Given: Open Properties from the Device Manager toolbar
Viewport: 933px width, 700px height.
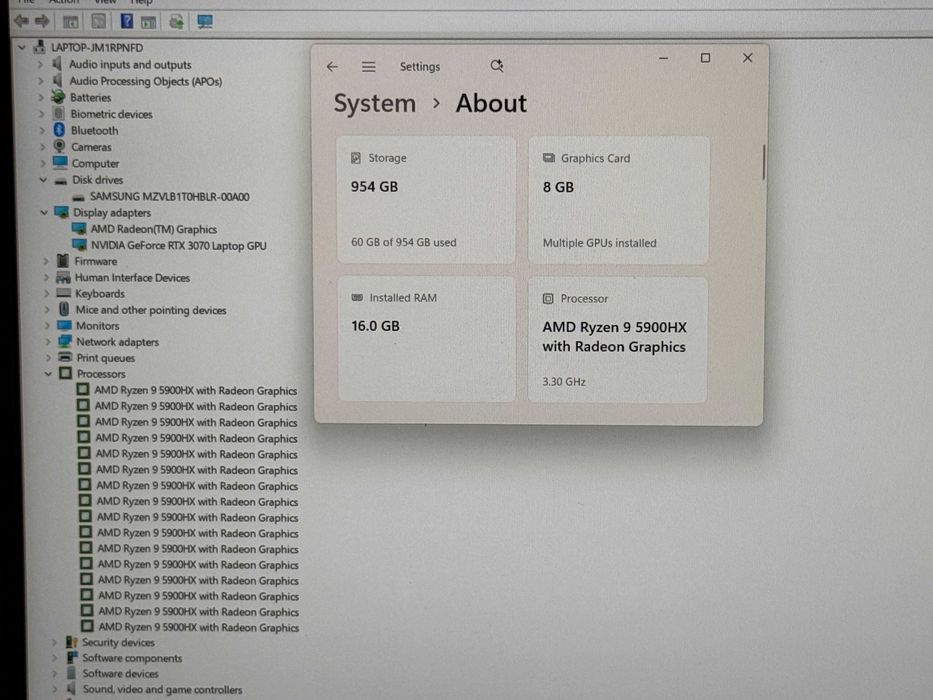Looking at the screenshot, I should click(x=99, y=22).
